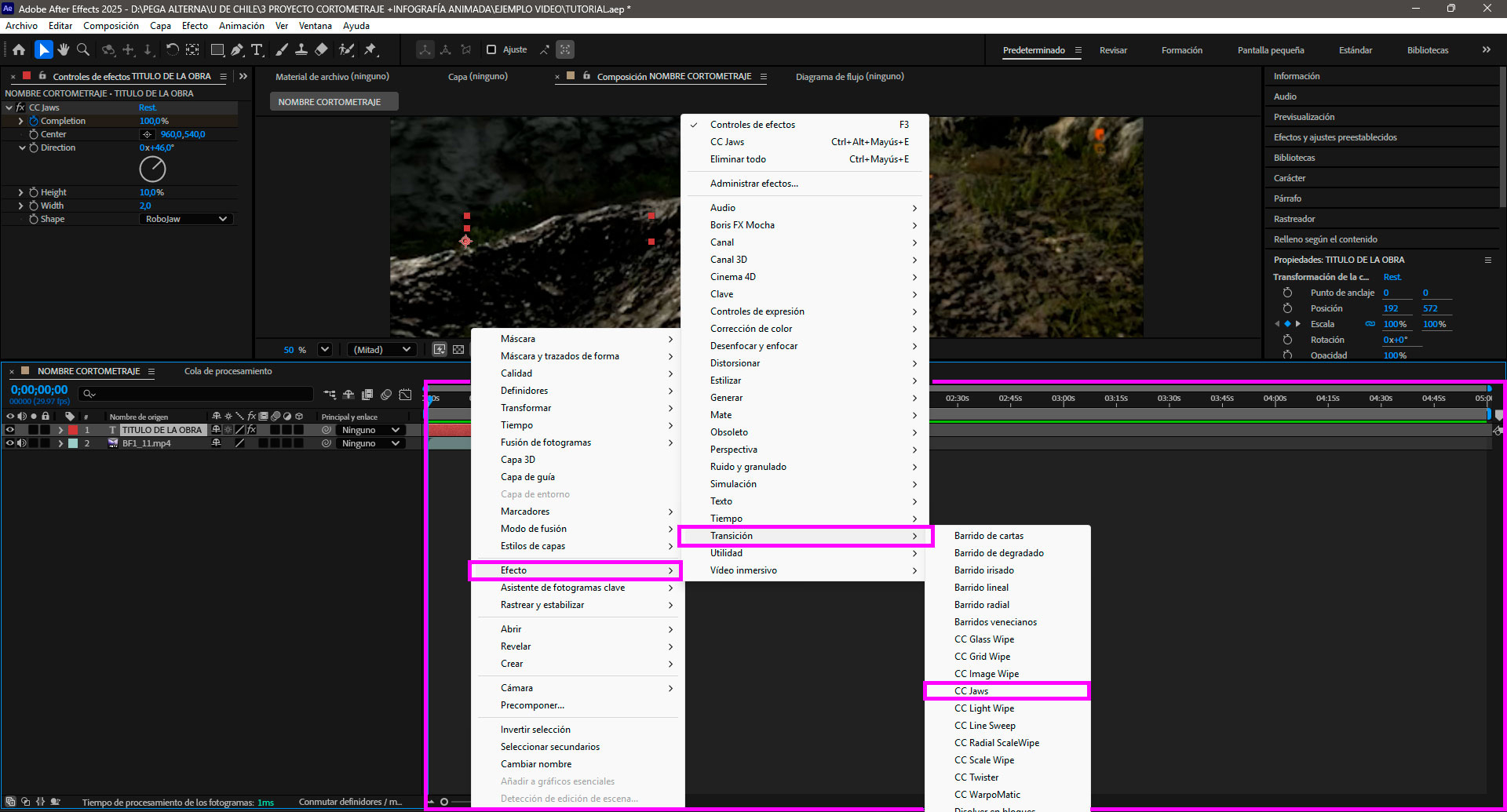
Task: Open Composición menu in menu bar
Action: coord(111,26)
